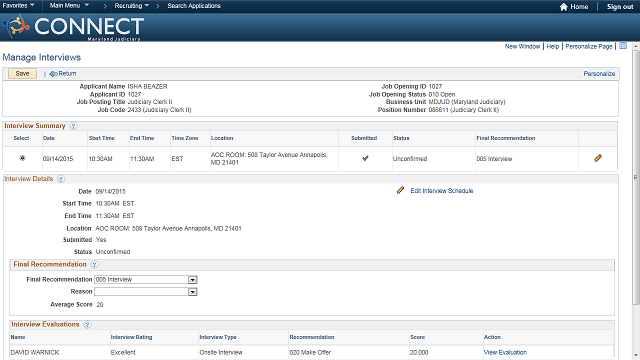
Task: Click the scrollbar down arrow
Action: [x=636, y=356]
